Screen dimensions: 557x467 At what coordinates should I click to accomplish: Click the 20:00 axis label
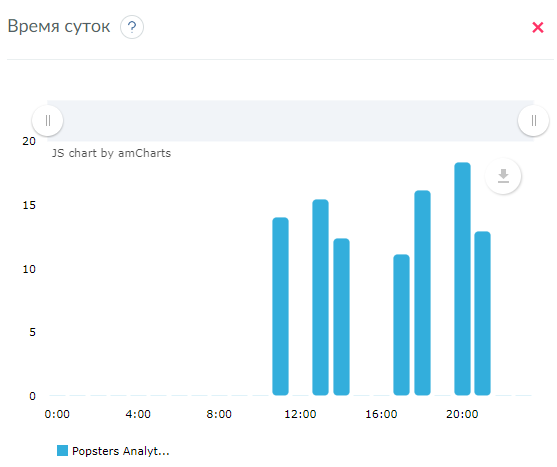pyautogui.click(x=462, y=414)
